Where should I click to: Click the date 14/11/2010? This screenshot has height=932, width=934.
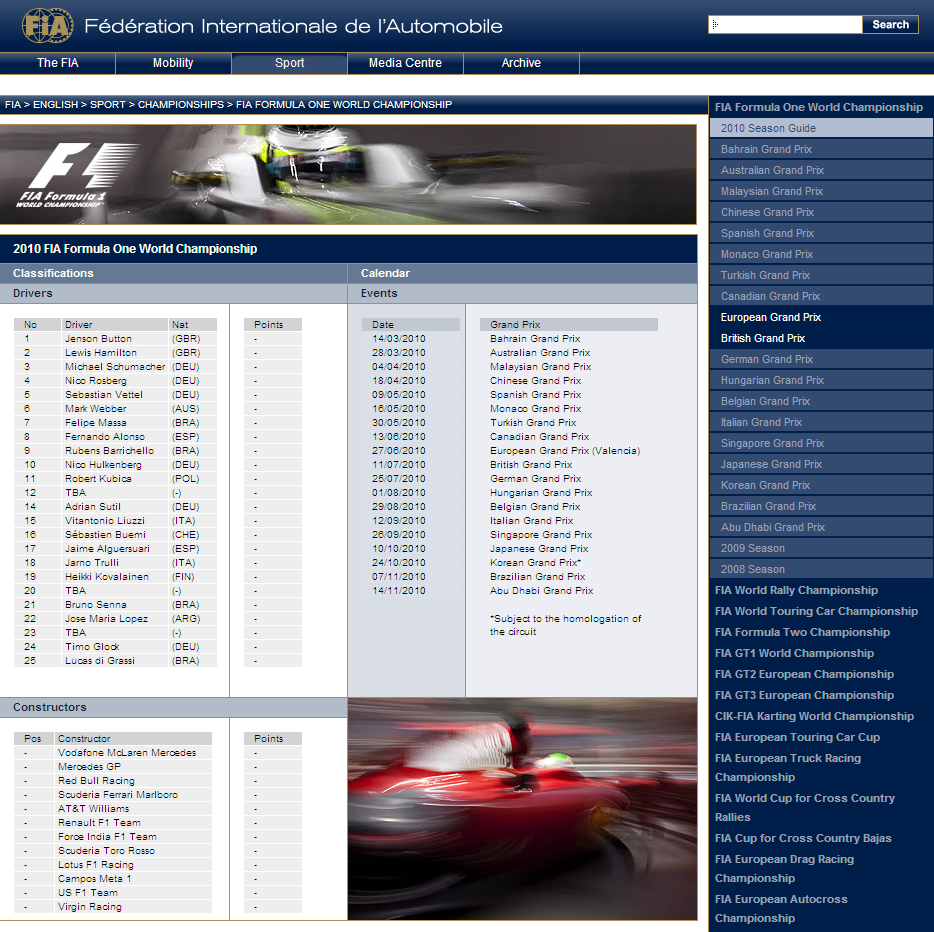click(x=398, y=590)
